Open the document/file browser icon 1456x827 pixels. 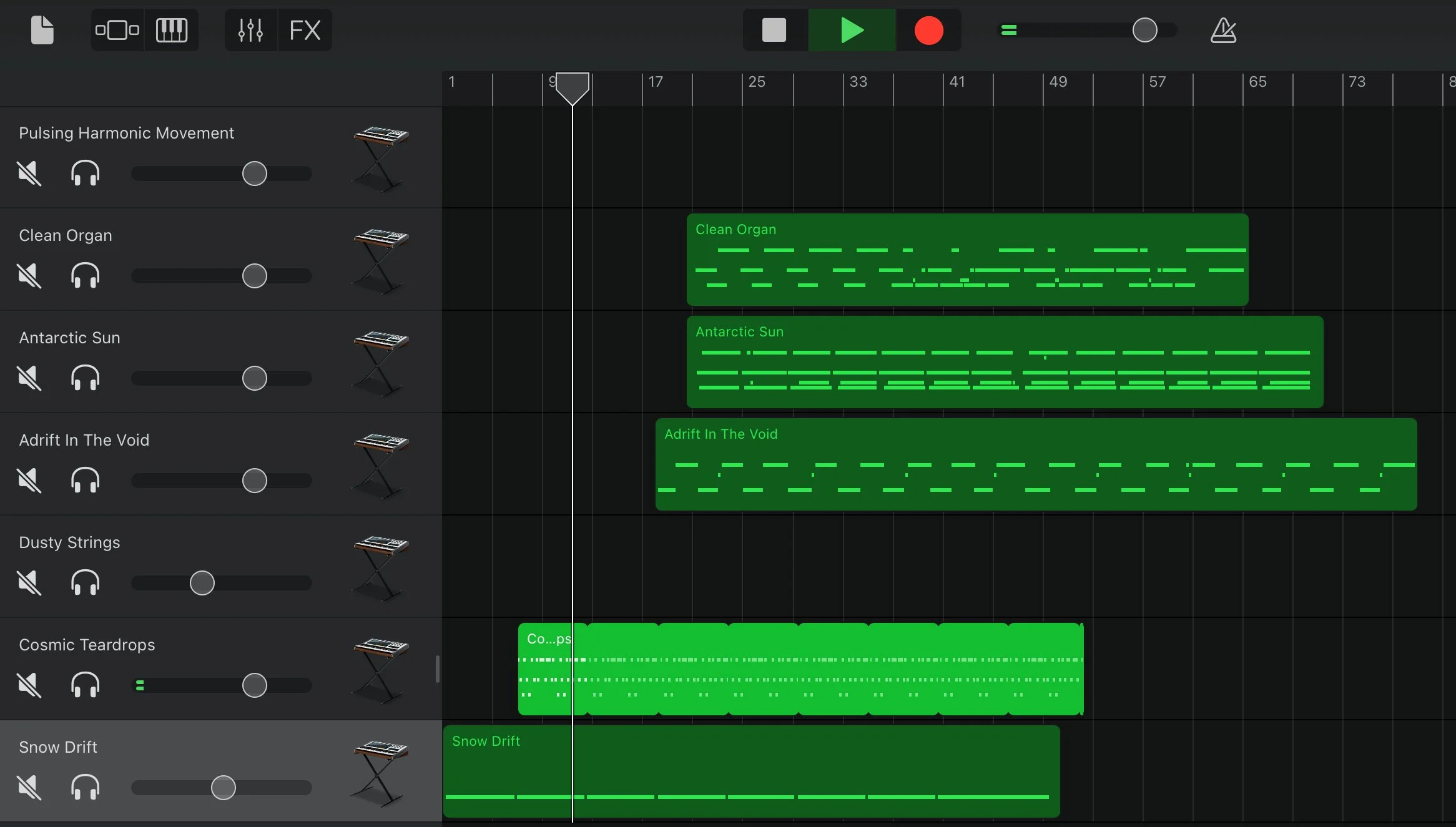tap(42, 29)
